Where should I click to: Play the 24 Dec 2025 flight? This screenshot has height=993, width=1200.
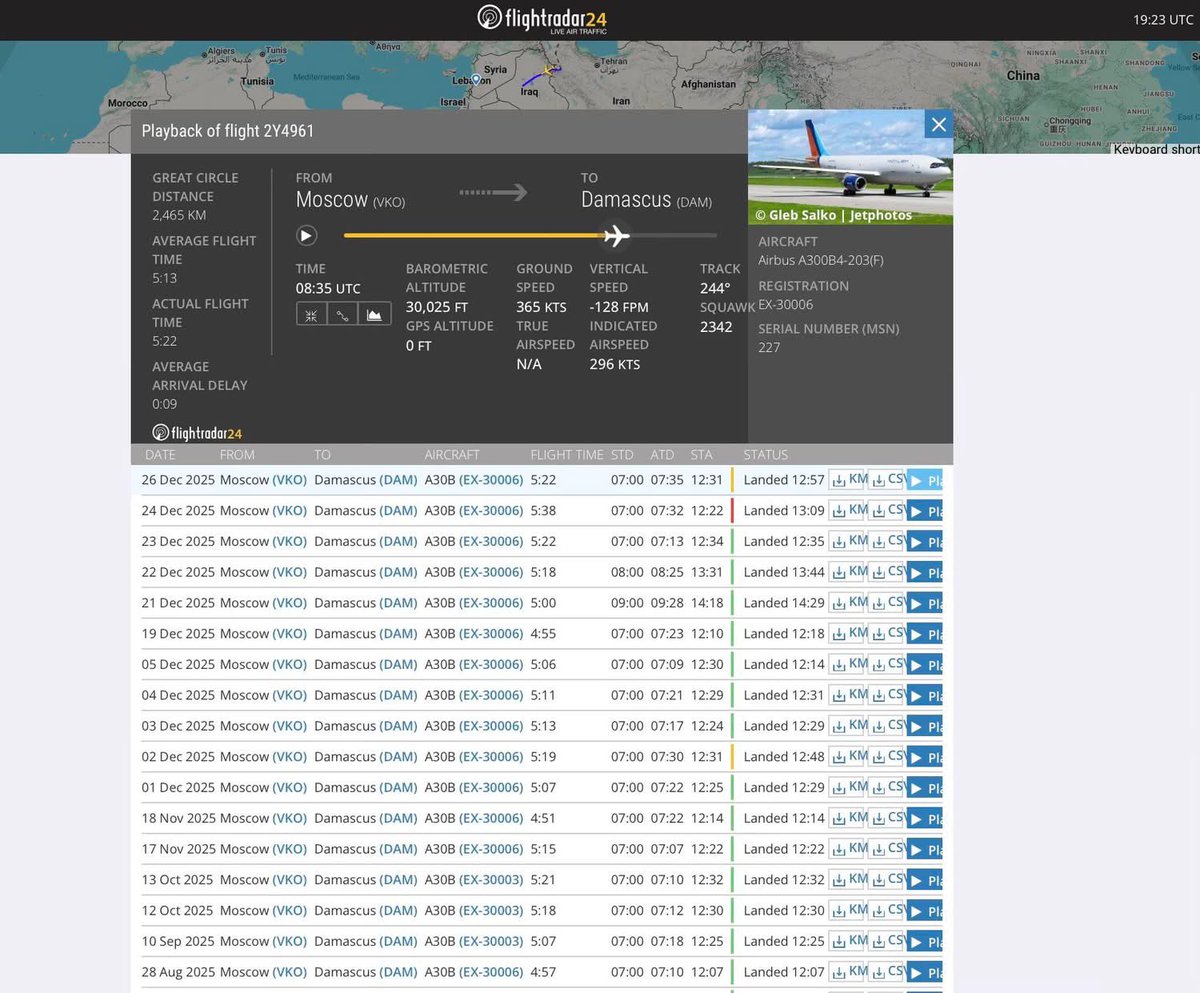(x=925, y=511)
